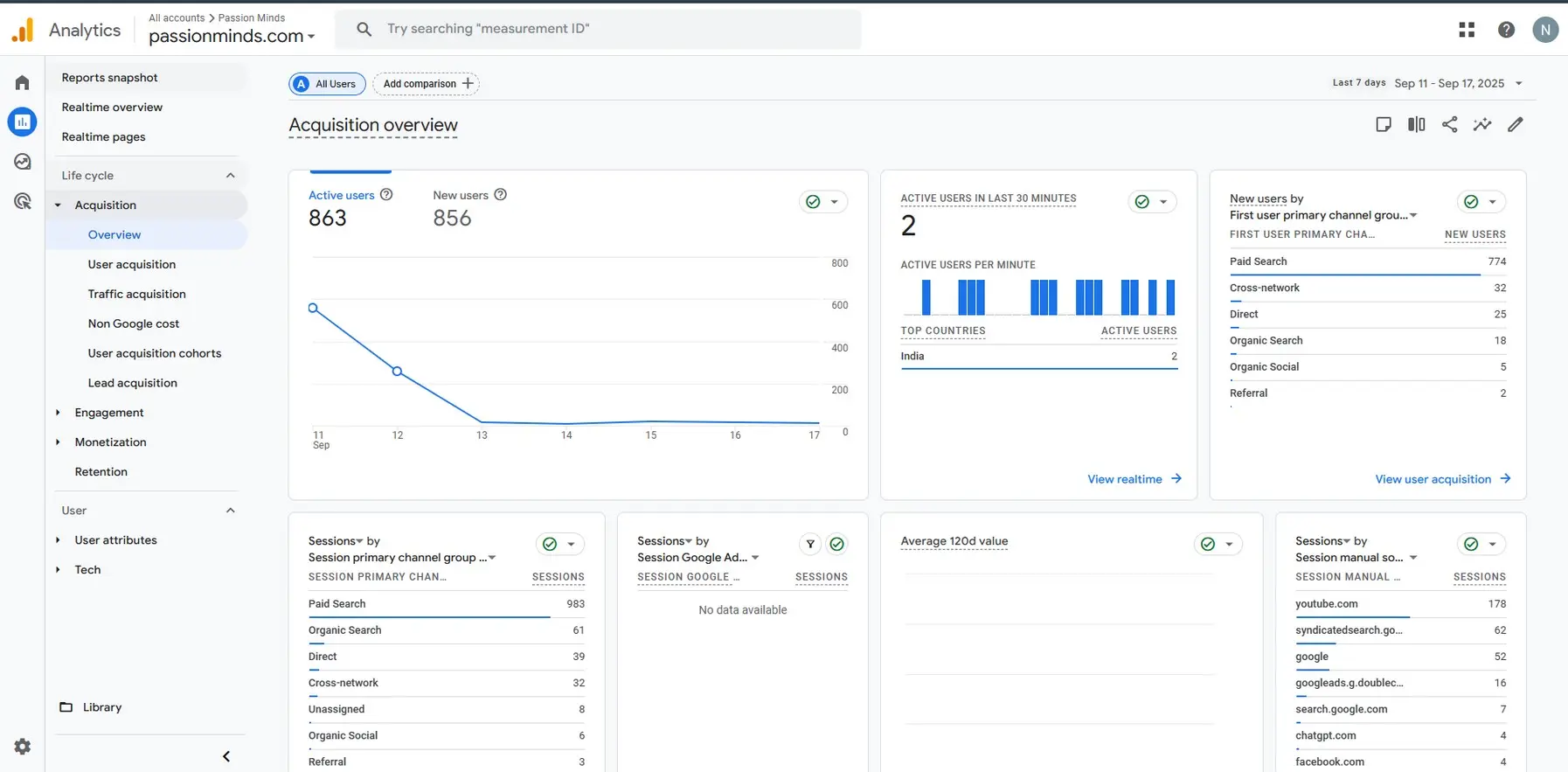Open the Google apps grid icon
The image size is (1568, 772).
(1467, 30)
